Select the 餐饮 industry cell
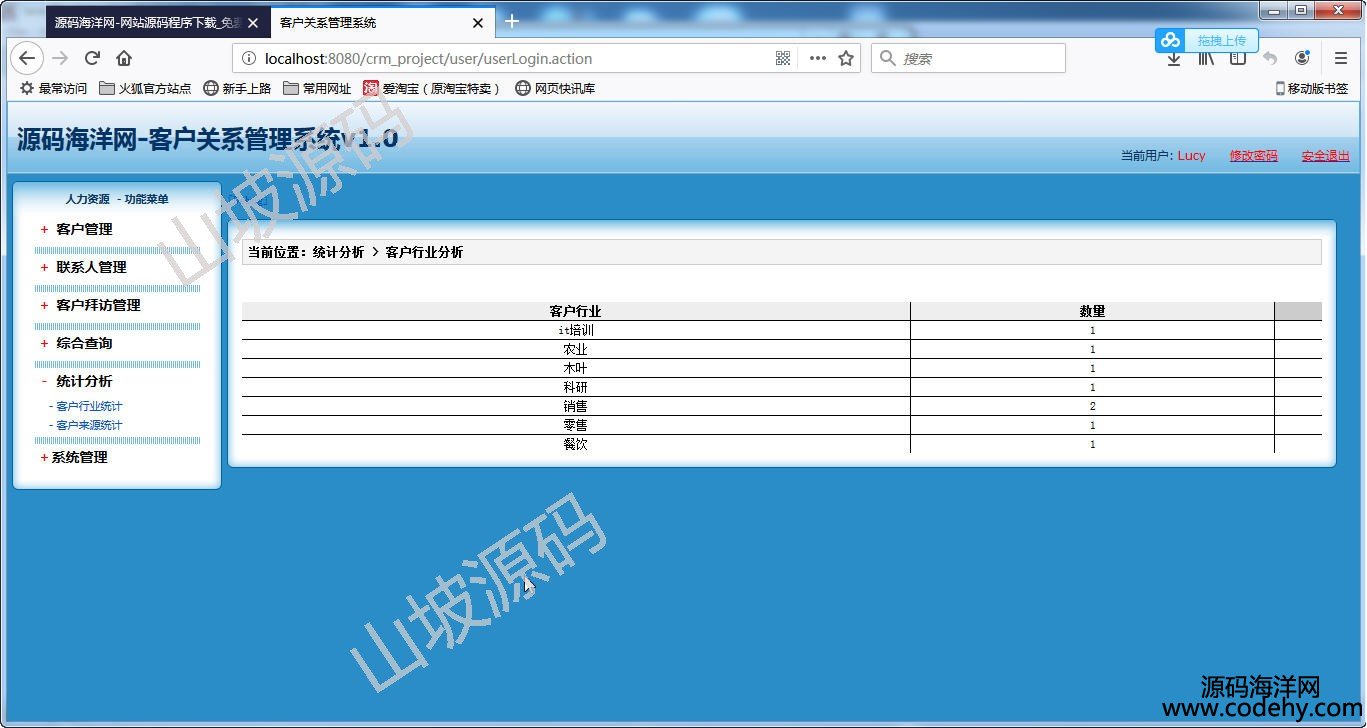The height and width of the screenshot is (728, 1367). pos(576,444)
